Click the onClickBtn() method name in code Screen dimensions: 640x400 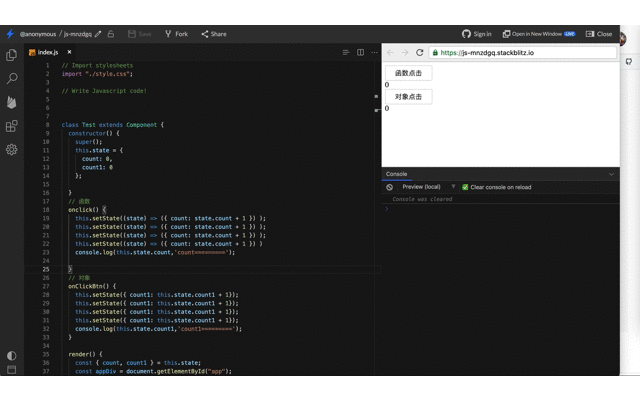pyautogui.click(x=89, y=286)
